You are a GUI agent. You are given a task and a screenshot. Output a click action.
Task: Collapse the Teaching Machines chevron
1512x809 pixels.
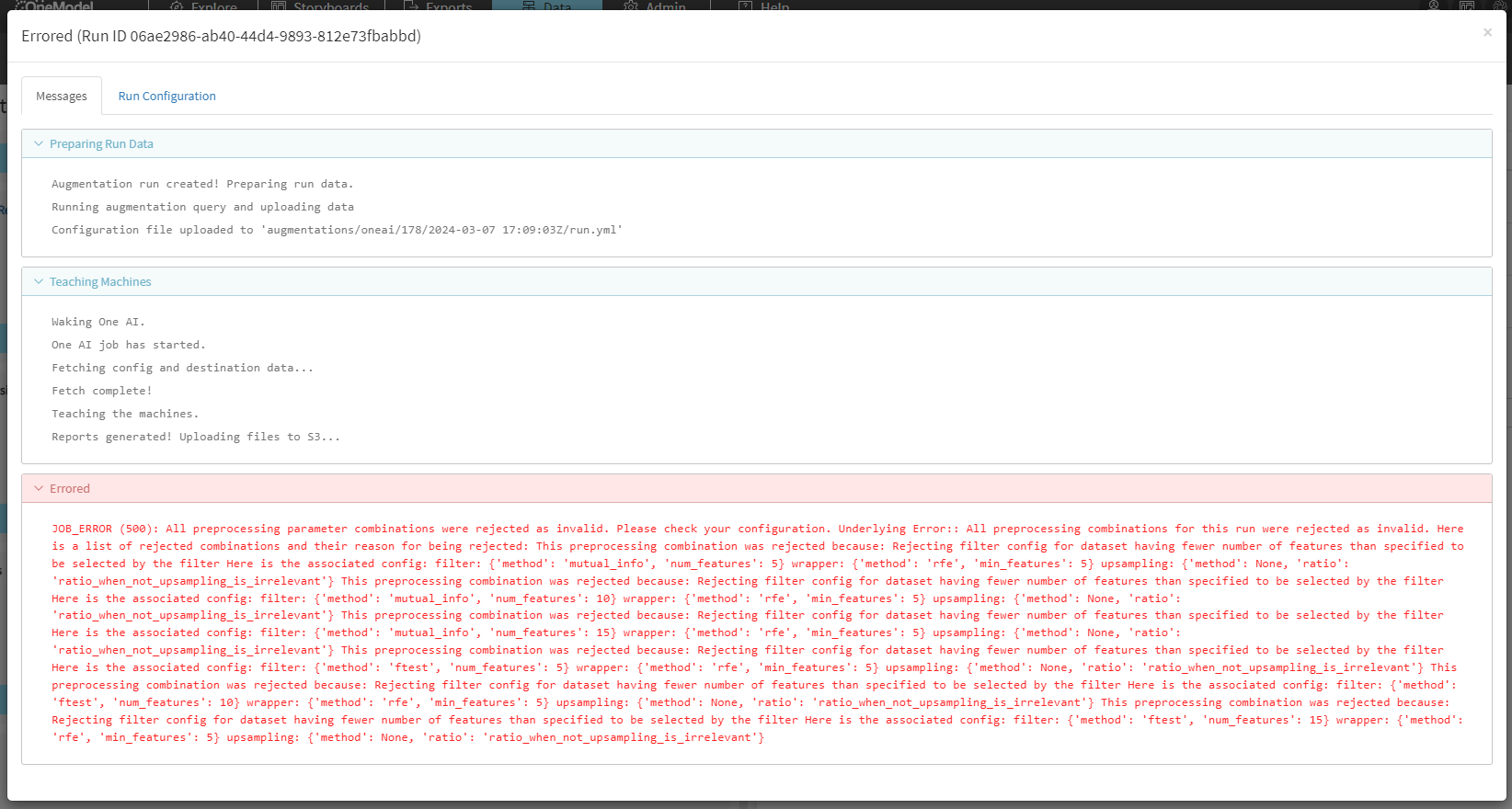(39, 282)
